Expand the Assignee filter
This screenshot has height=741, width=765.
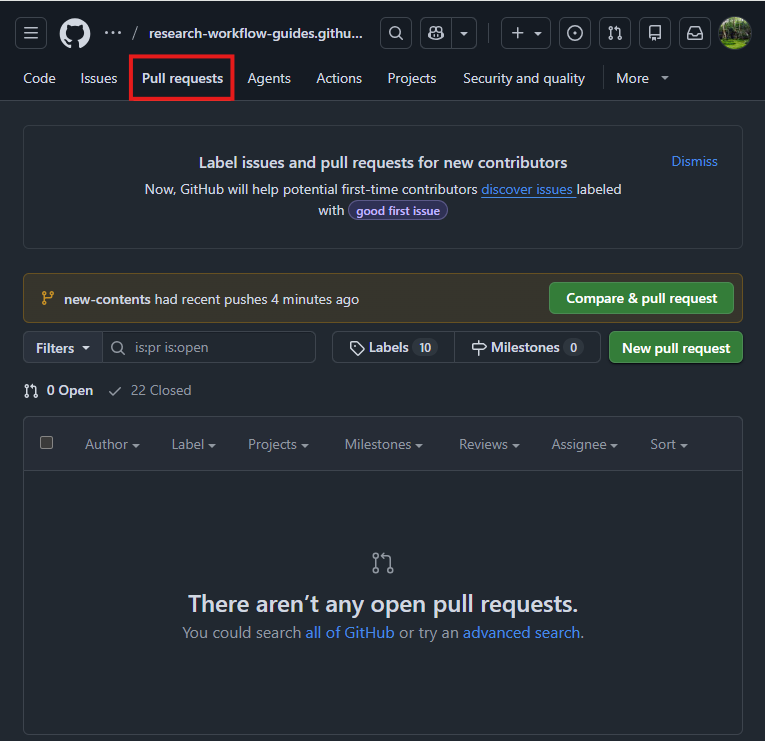click(584, 444)
